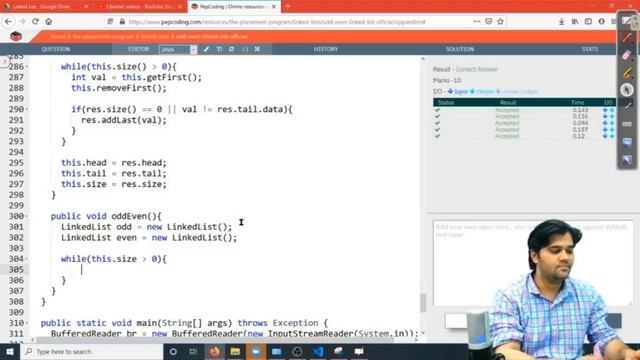The image size is (640, 360).
Task: Select the pink eraser annotation tool
Action: [627, 55]
